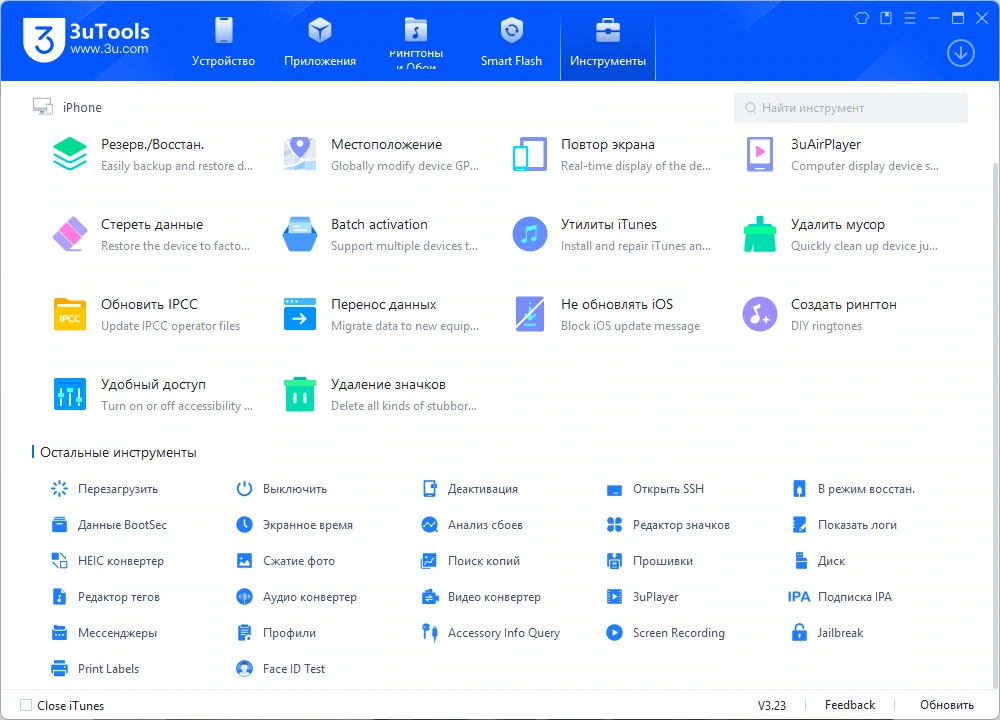This screenshot has height=720, width=1000.
Task: Click the Обновить button in status bar
Action: click(946, 705)
